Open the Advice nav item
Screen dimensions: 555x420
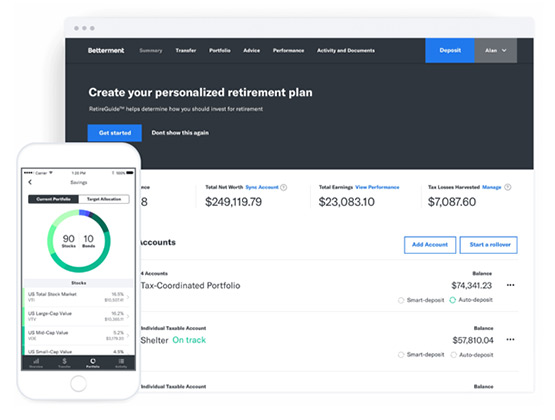(x=252, y=51)
